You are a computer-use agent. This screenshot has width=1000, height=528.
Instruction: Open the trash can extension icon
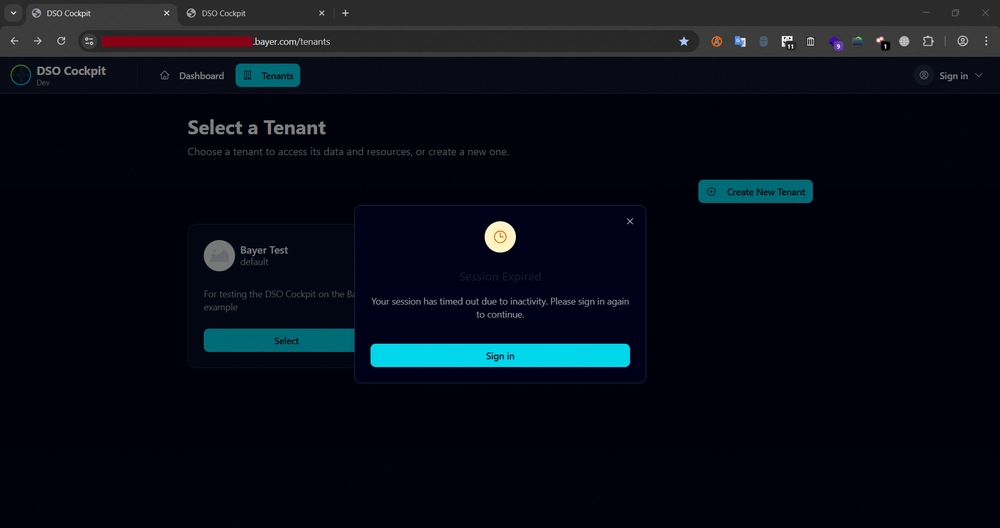point(811,41)
